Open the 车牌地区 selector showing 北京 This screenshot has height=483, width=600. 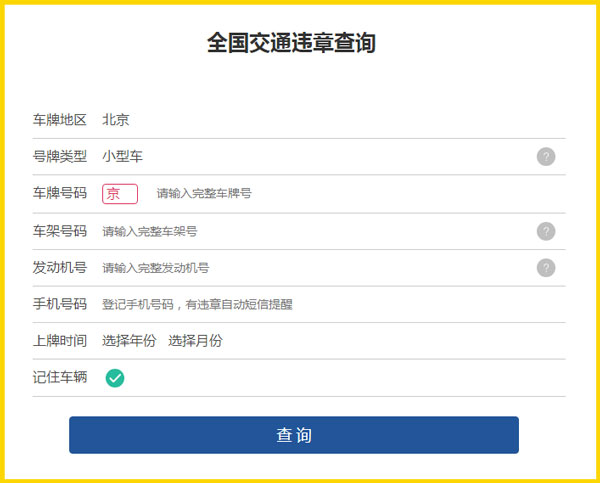(116, 120)
